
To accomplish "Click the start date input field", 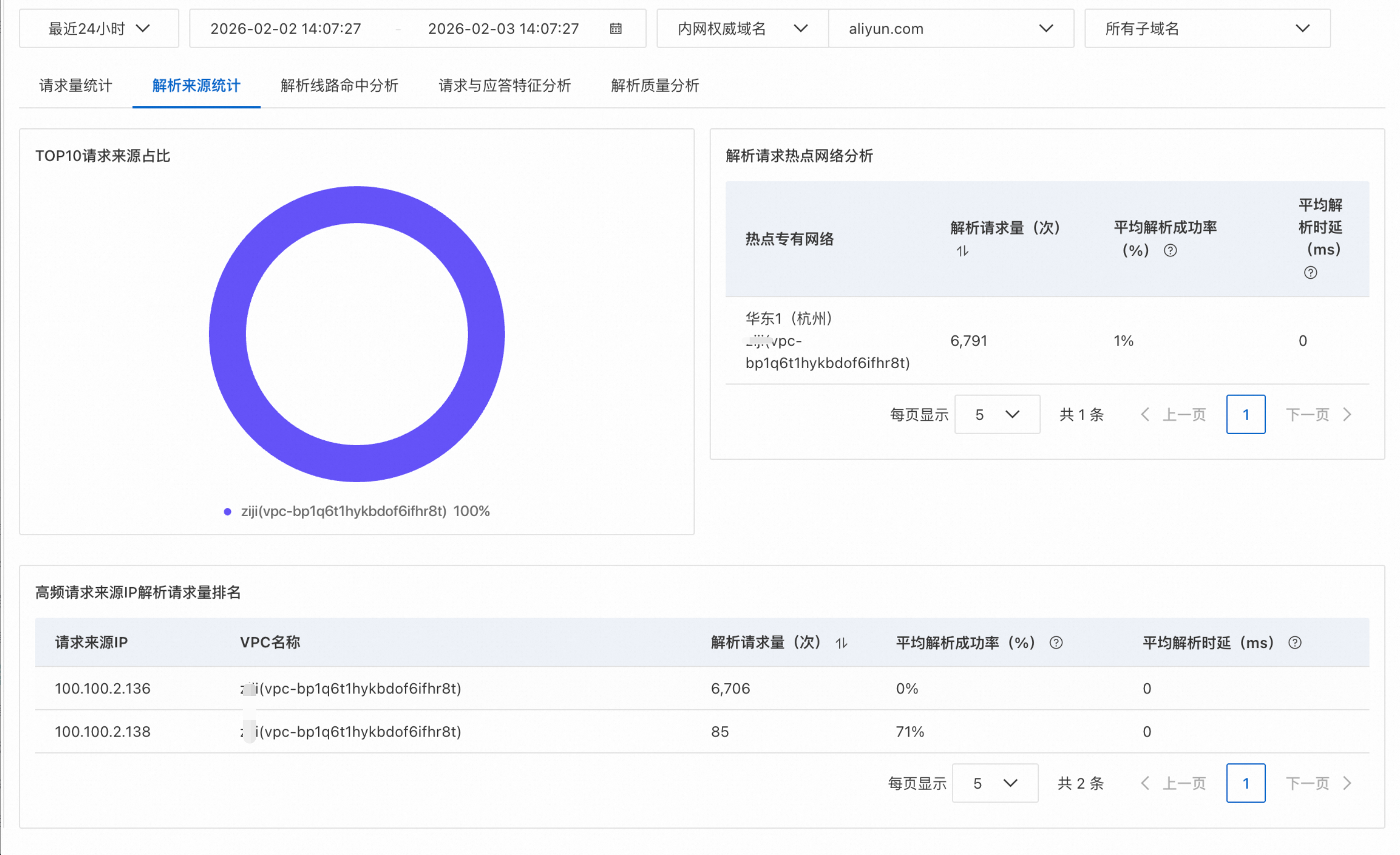I will (x=286, y=28).
